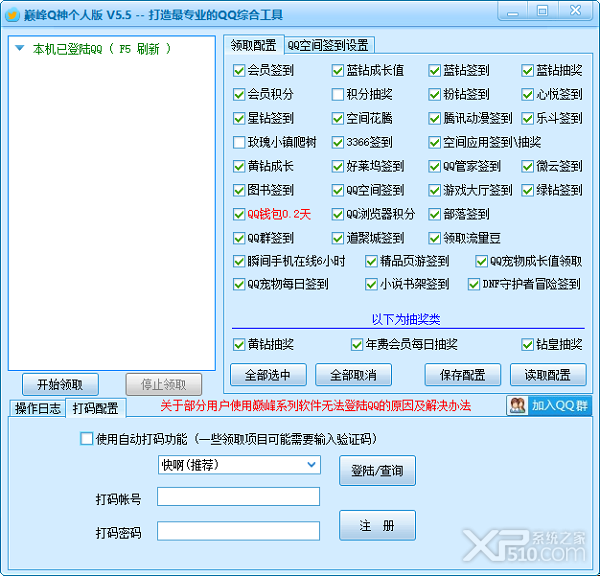
Task: Uncheck the 小说书架签到 checkbox
Action: pyautogui.click(x=371, y=284)
